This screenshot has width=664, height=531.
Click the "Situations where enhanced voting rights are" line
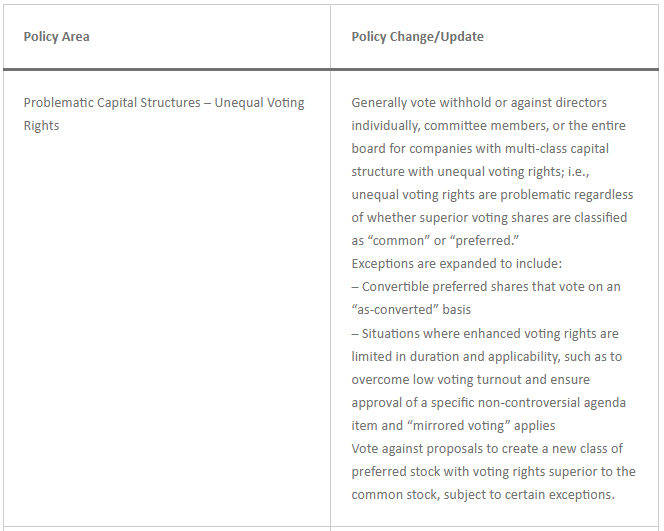[x=485, y=333]
